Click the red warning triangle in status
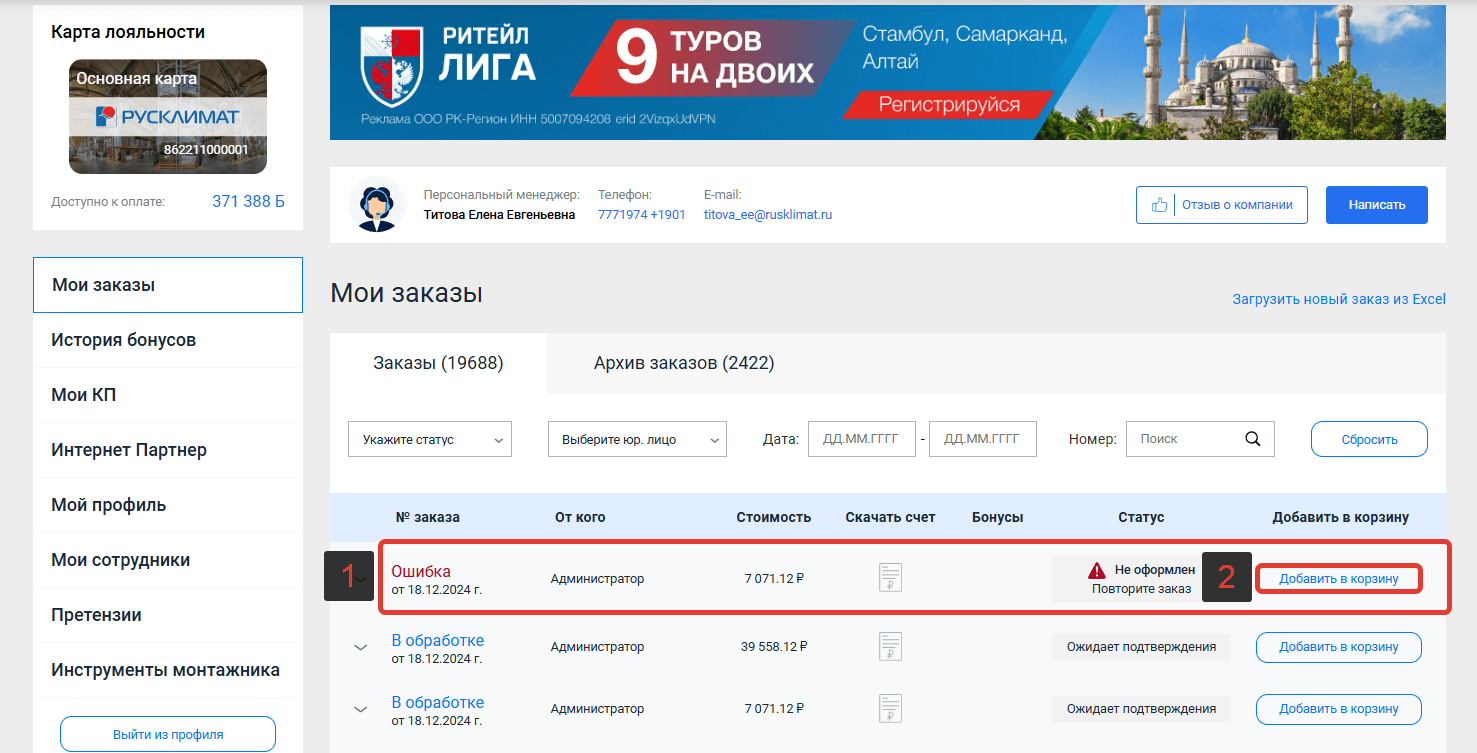Image resolution: width=1477 pixels, height=753 pixels. [1097, 570]
